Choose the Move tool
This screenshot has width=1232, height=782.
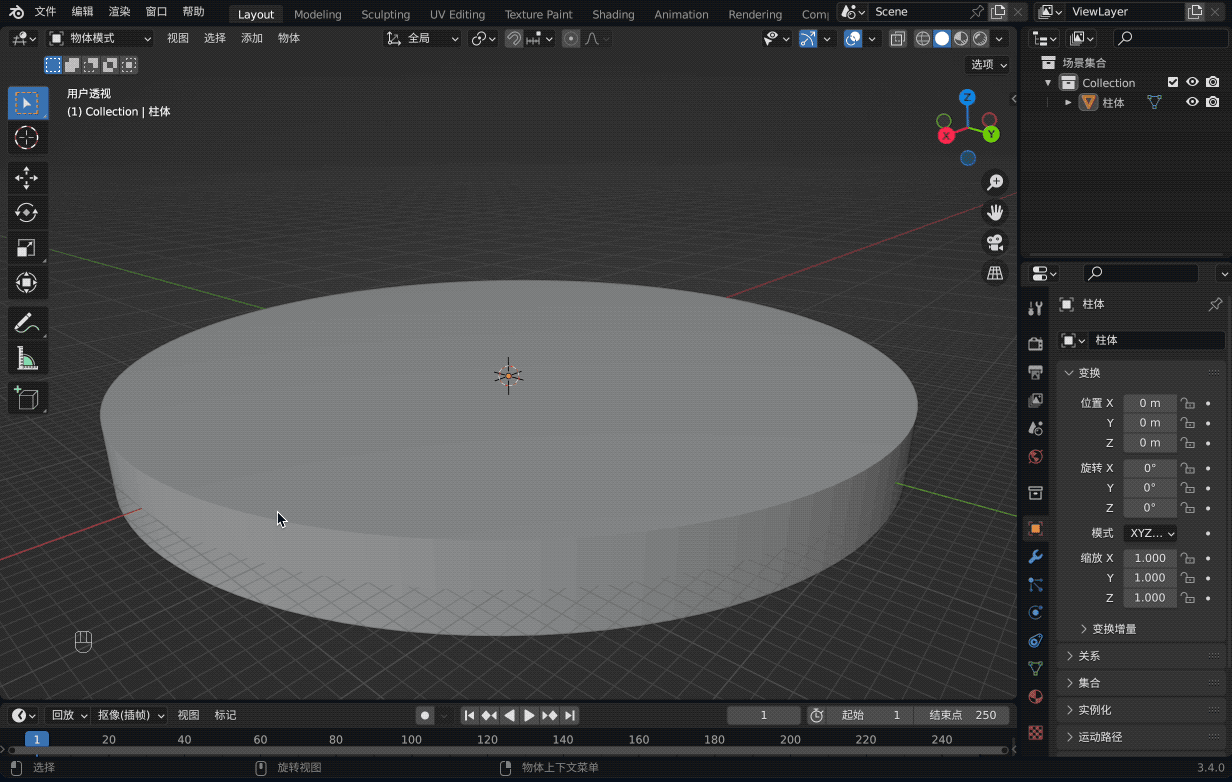pos(27,178)
